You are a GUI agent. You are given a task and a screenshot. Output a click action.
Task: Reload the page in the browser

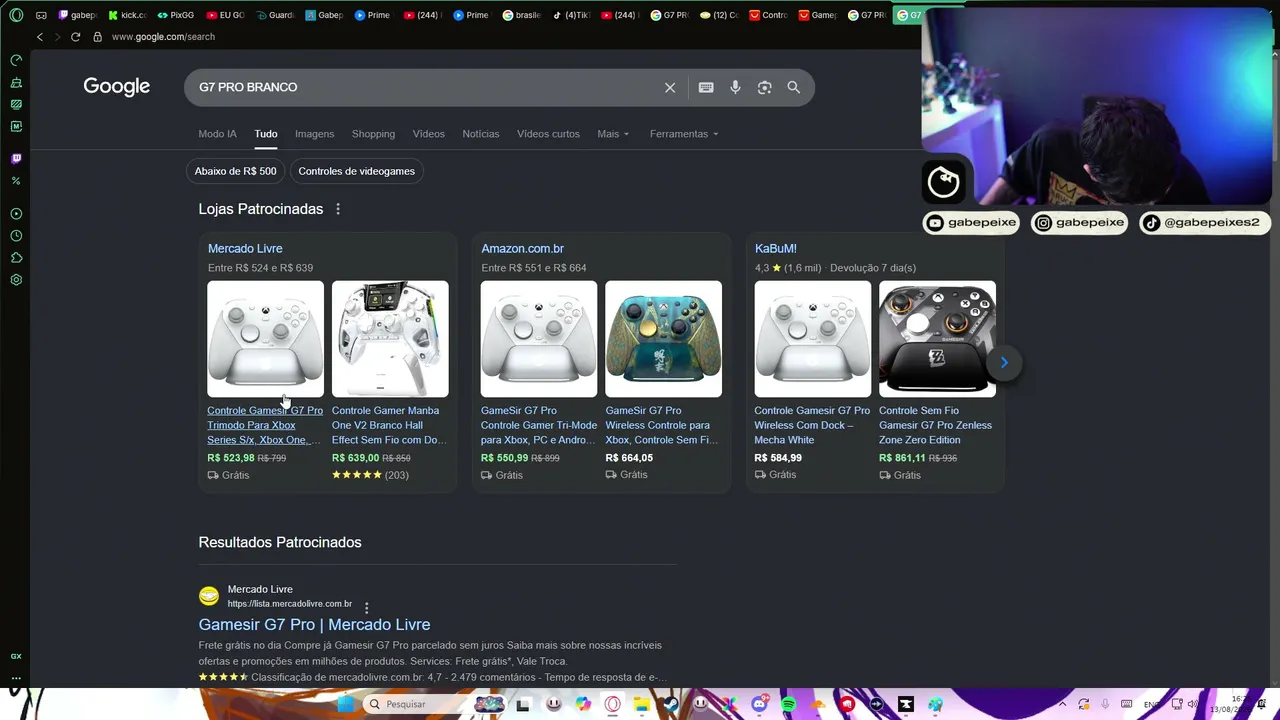point(75,37)
